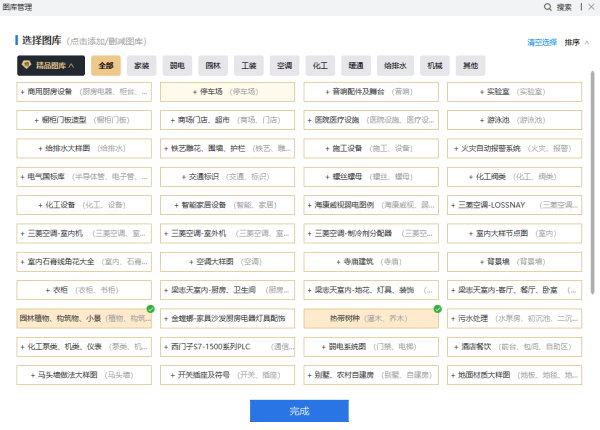
Task: Select the 工装 category tab
Action: tap(249, 65)
